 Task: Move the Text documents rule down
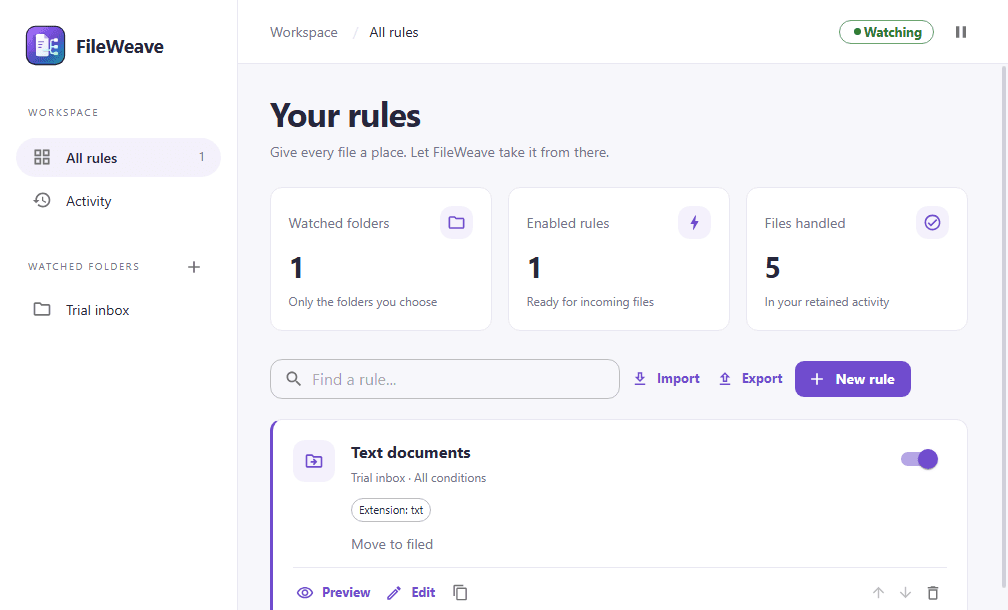(x=905, y=592)
